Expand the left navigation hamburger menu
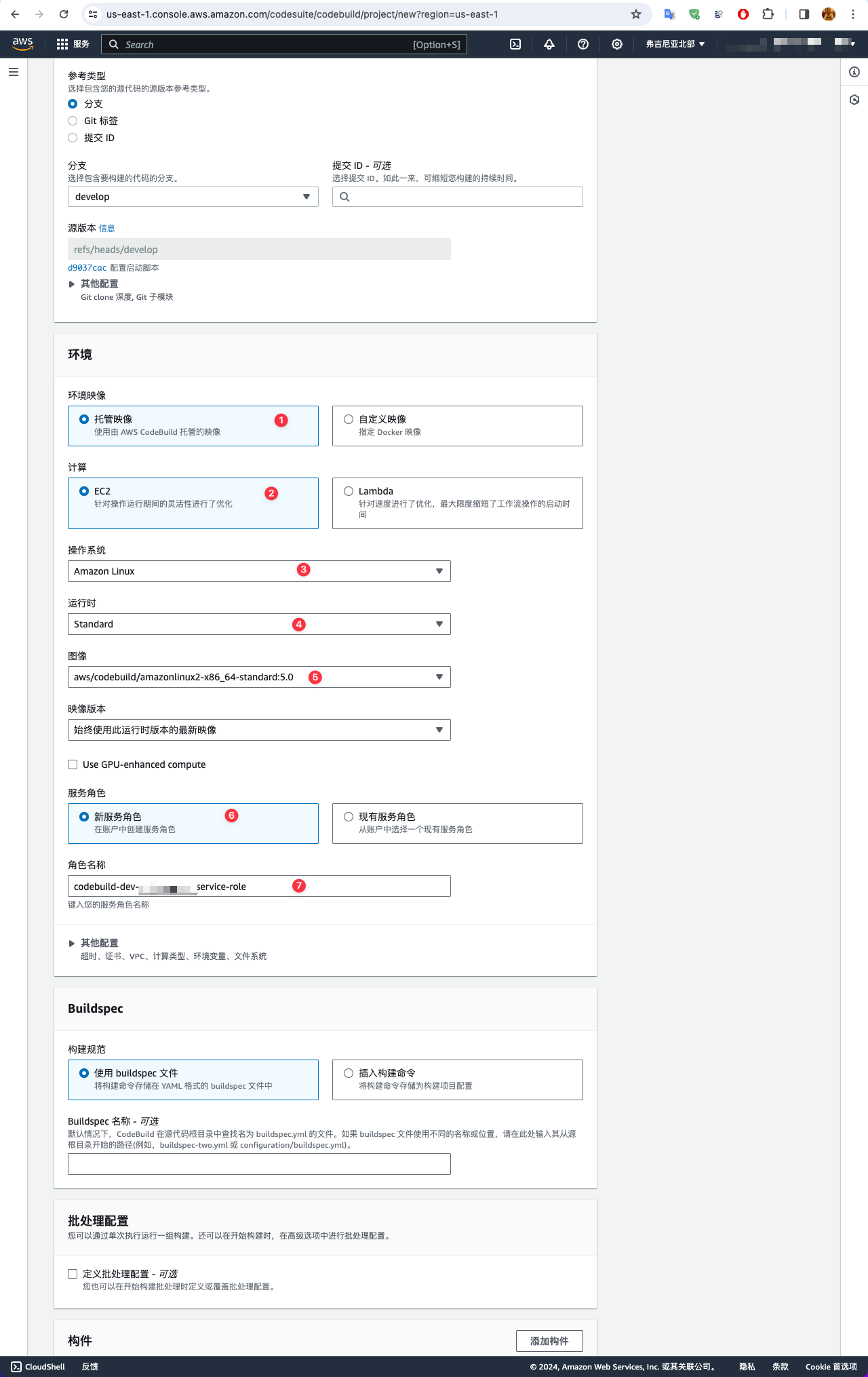This screenshot has height=1377, width=868. tap(14, 72)
